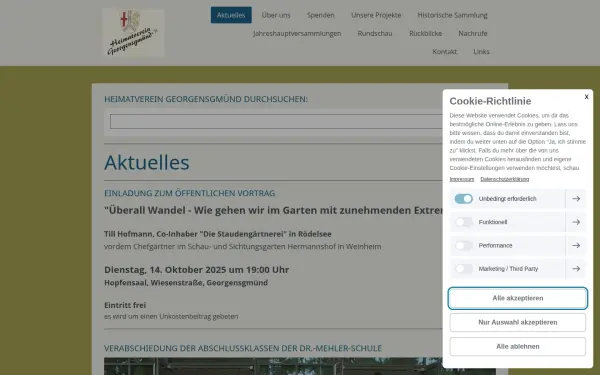This screenshot has width=600, height=375.
Task: Open the Aktuelles menu item
Action: click(x=231, y=15)
